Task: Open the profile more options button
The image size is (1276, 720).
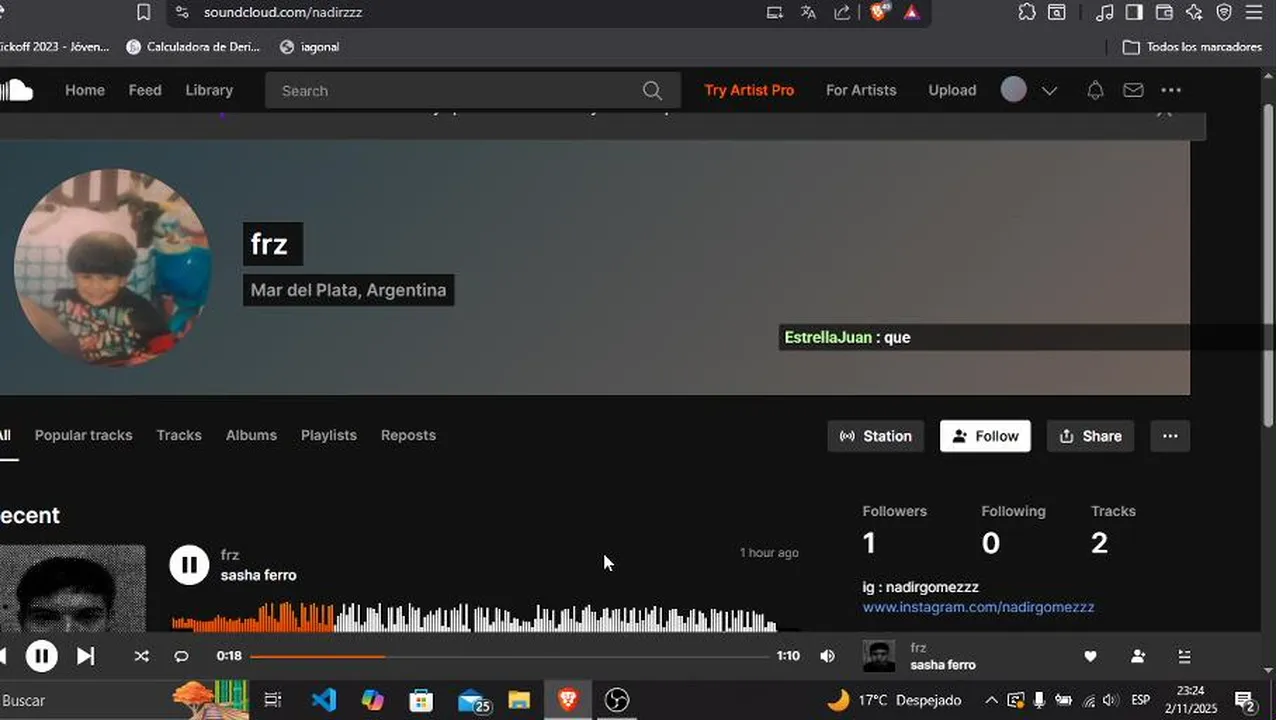Action: click(x=1170, y=436)
